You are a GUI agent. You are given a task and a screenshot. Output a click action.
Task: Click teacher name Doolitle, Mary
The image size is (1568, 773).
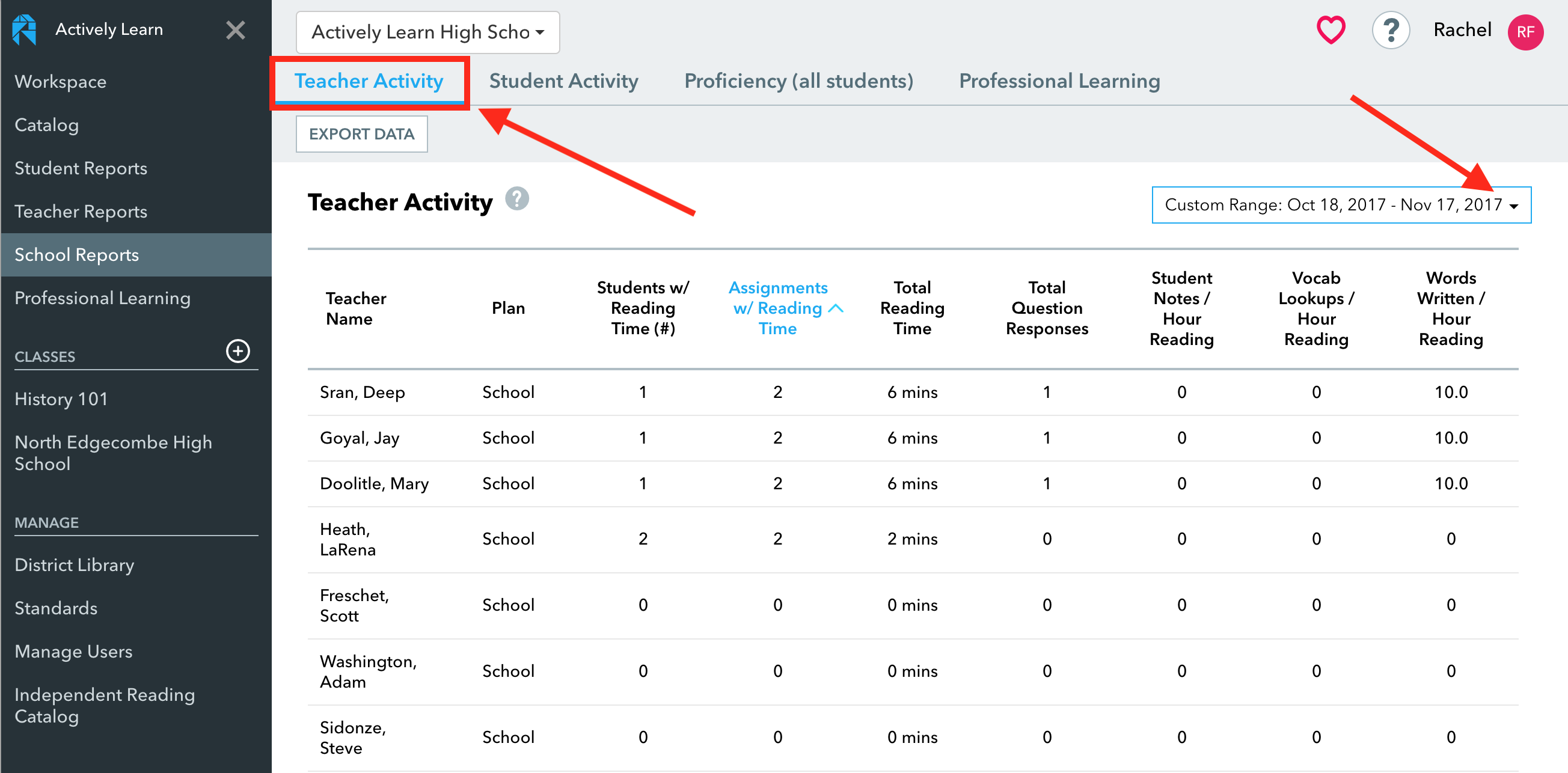click(375, 484)
